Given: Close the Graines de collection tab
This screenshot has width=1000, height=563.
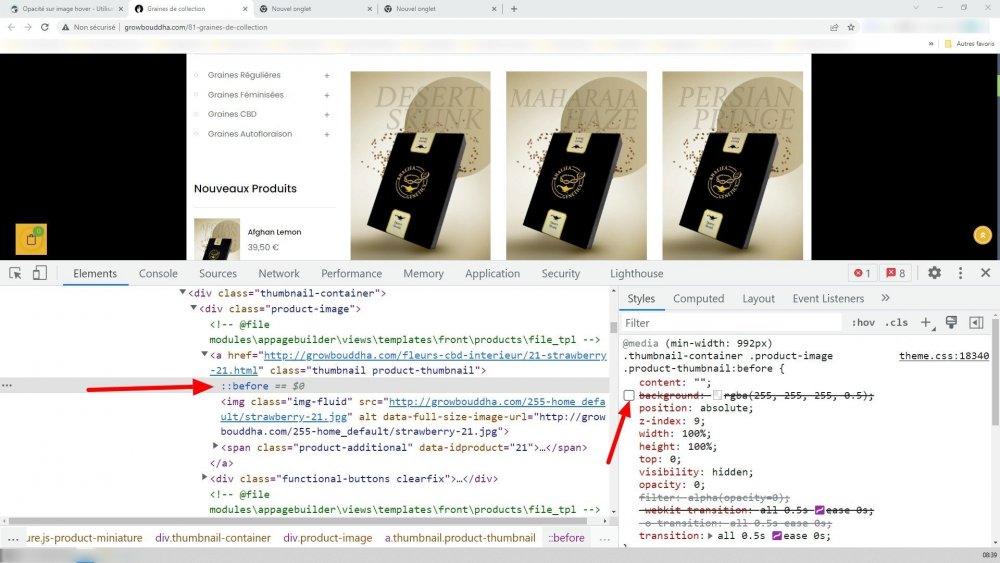Looking at the screenshot, I should click(x=246, y=9).
